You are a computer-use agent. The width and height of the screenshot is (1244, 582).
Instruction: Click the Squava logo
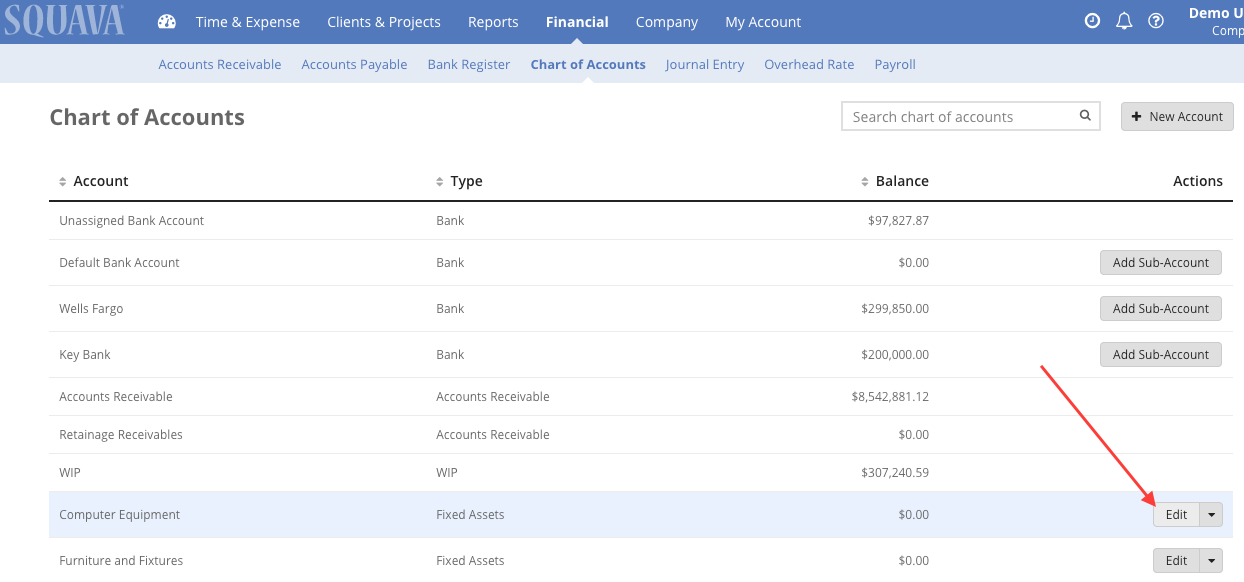tap(63, 20)
